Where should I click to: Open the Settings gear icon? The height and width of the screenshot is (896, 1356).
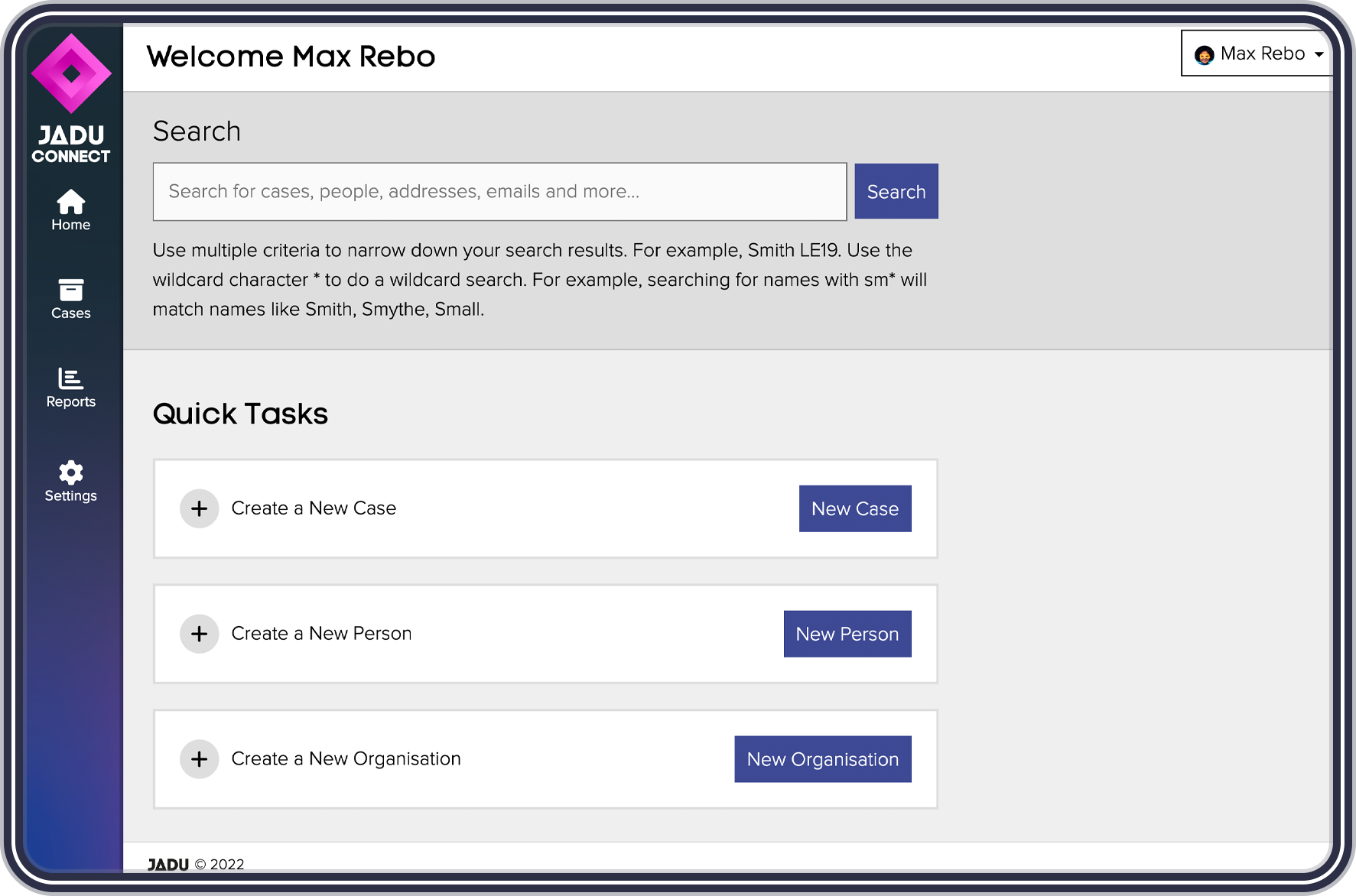(70, 472)
